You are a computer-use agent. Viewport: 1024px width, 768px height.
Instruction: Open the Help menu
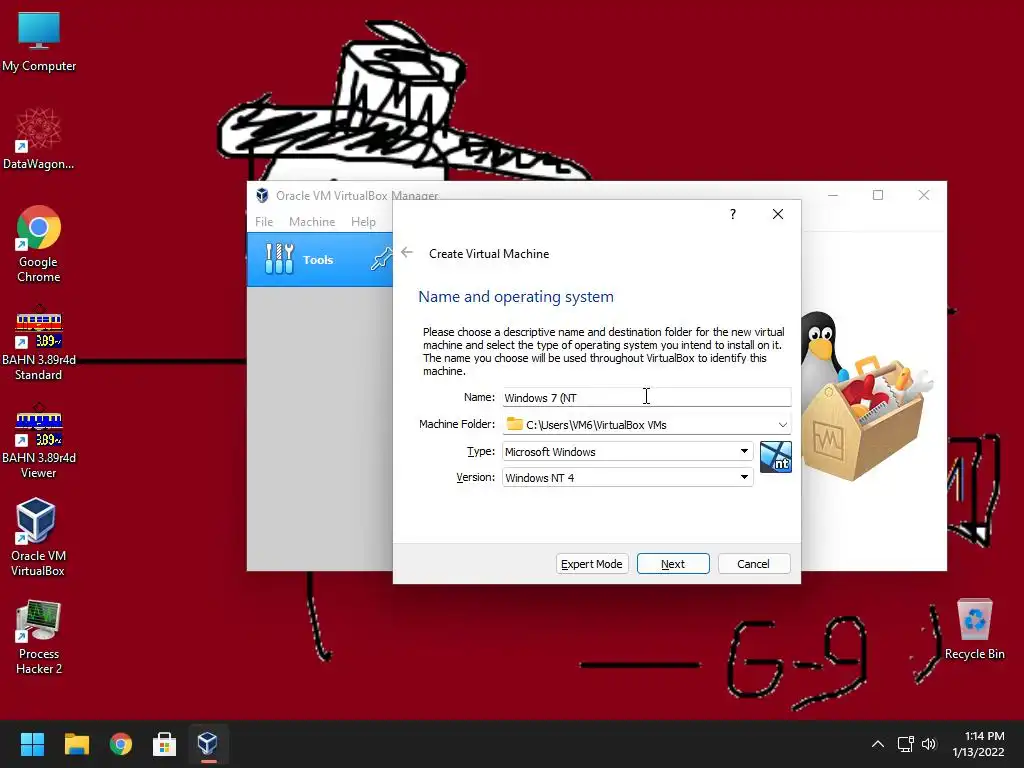[x=363, y=222]
